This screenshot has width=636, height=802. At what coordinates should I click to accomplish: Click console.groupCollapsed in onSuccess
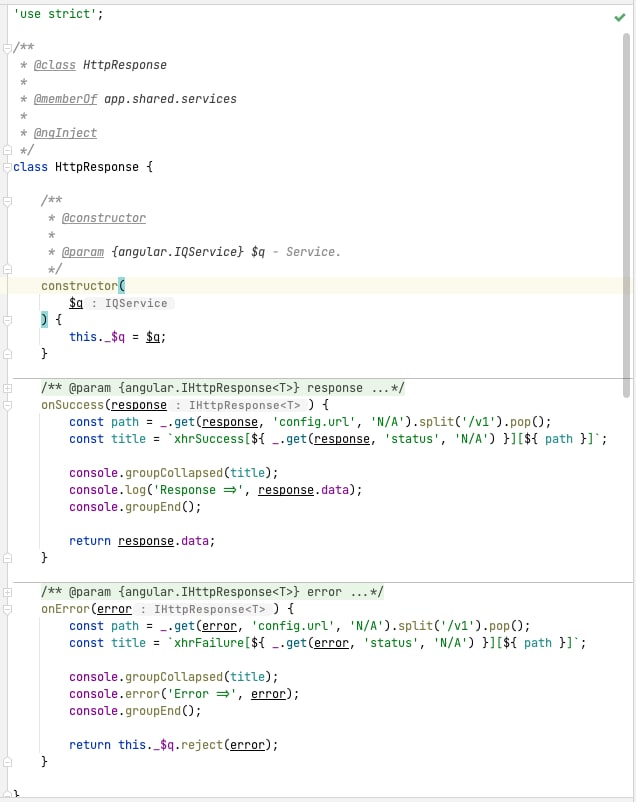coord(146,473)
